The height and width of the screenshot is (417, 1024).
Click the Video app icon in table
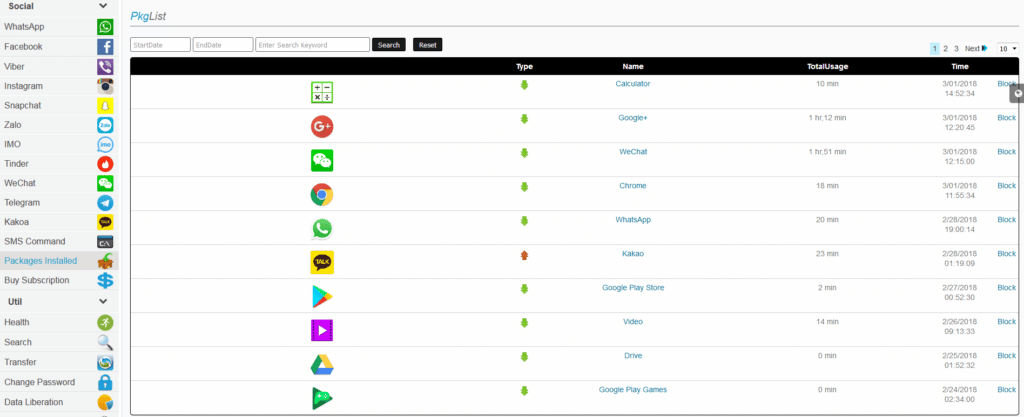(x=322, y=330)
